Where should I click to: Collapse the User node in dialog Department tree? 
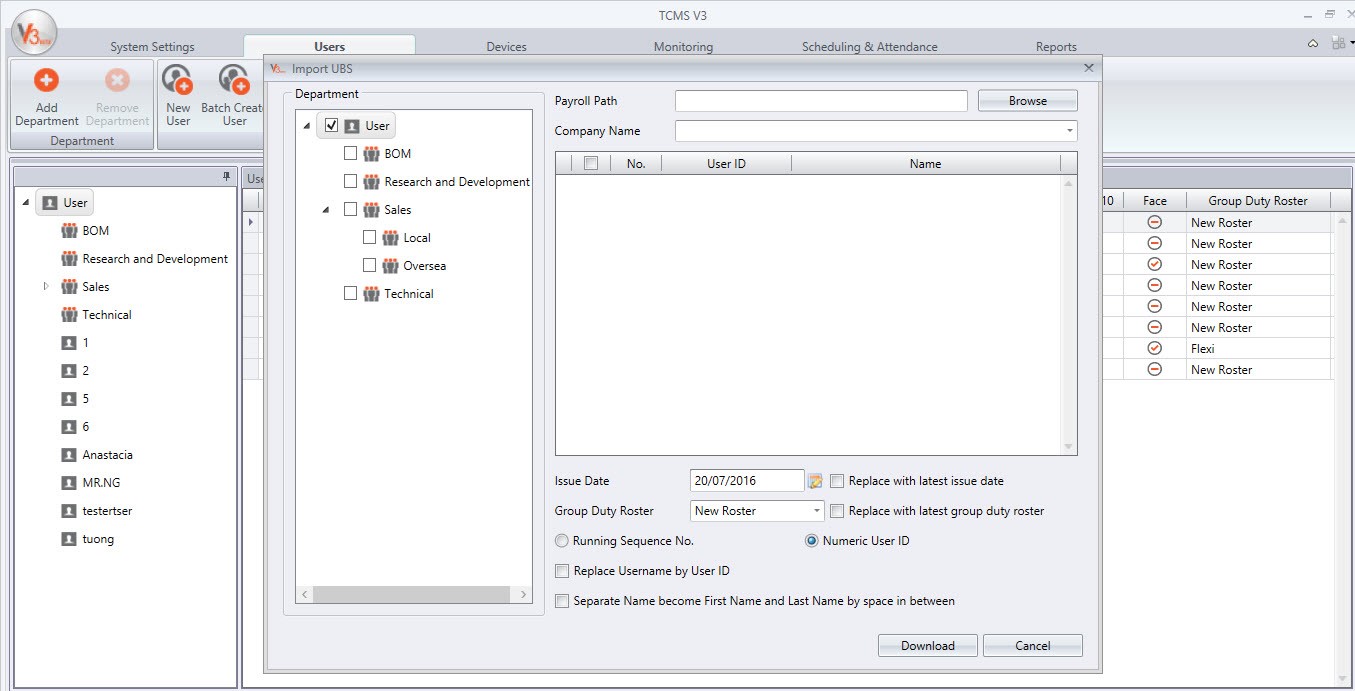point(306,126)
